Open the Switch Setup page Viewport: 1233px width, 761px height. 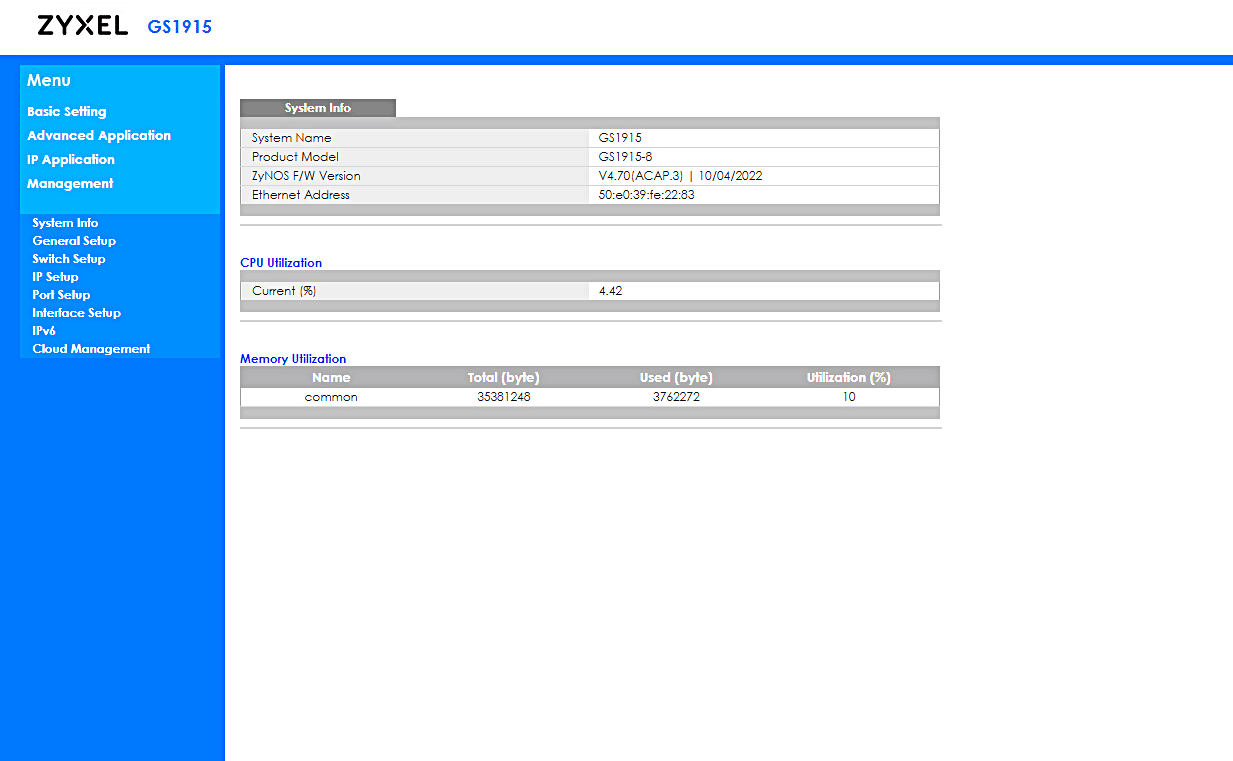pos(69,259)
